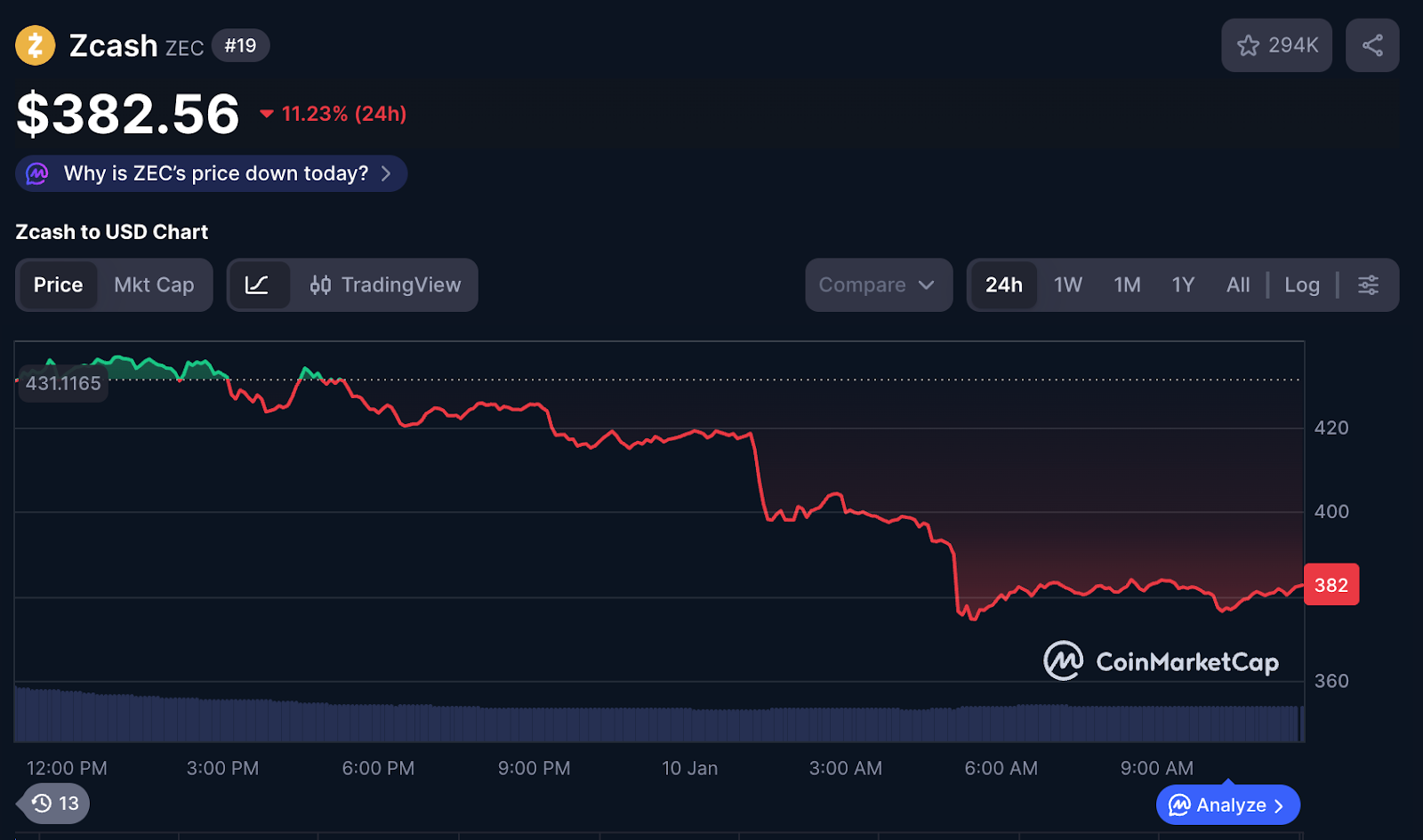The image size is (1423, 840).
Task: Select the 1W time range tab
Action: 1067,285
